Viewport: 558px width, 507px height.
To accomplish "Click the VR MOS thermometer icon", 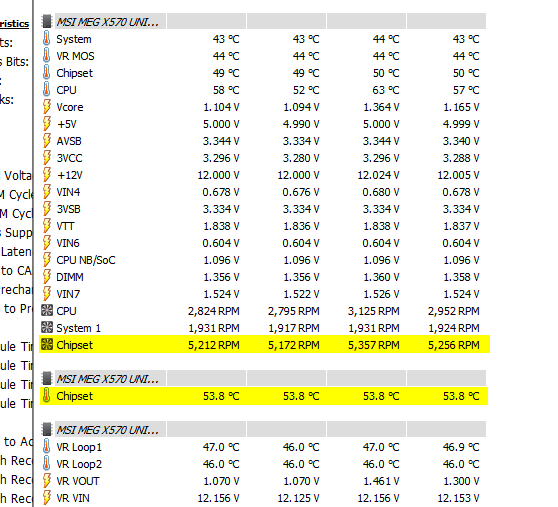I will point(47,56).
